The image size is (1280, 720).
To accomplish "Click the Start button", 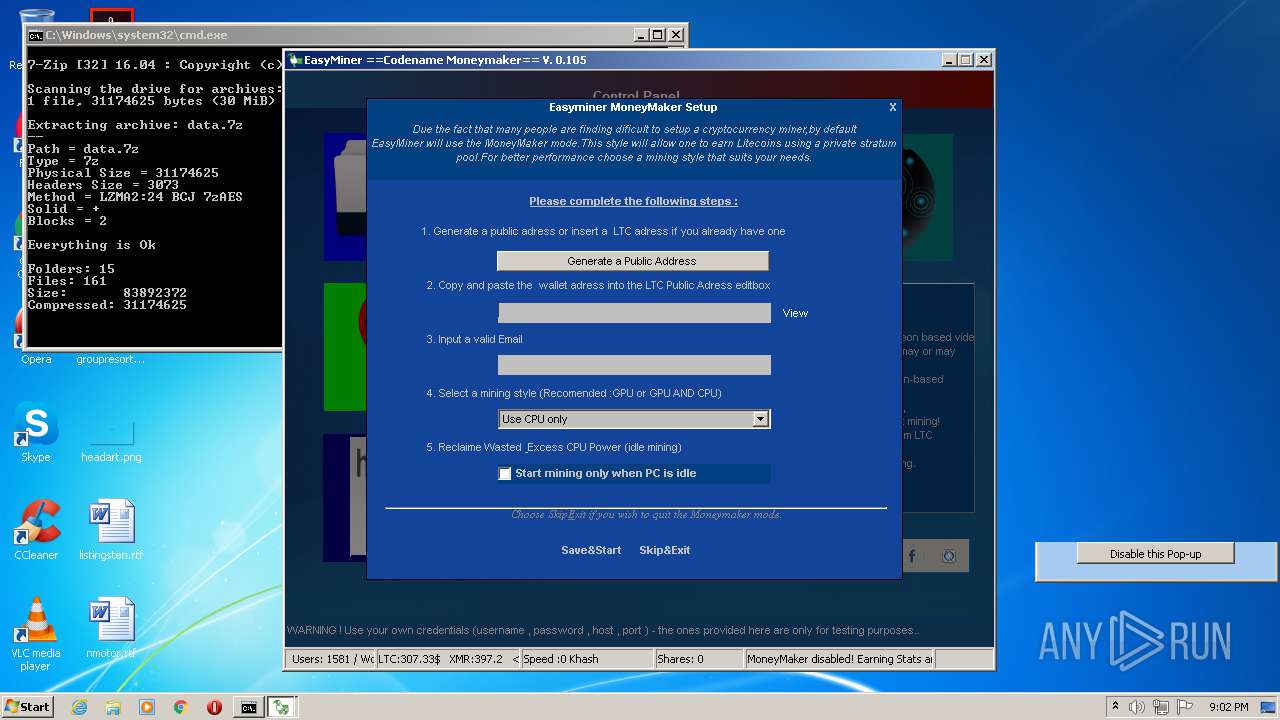I will tap(28, 706).
